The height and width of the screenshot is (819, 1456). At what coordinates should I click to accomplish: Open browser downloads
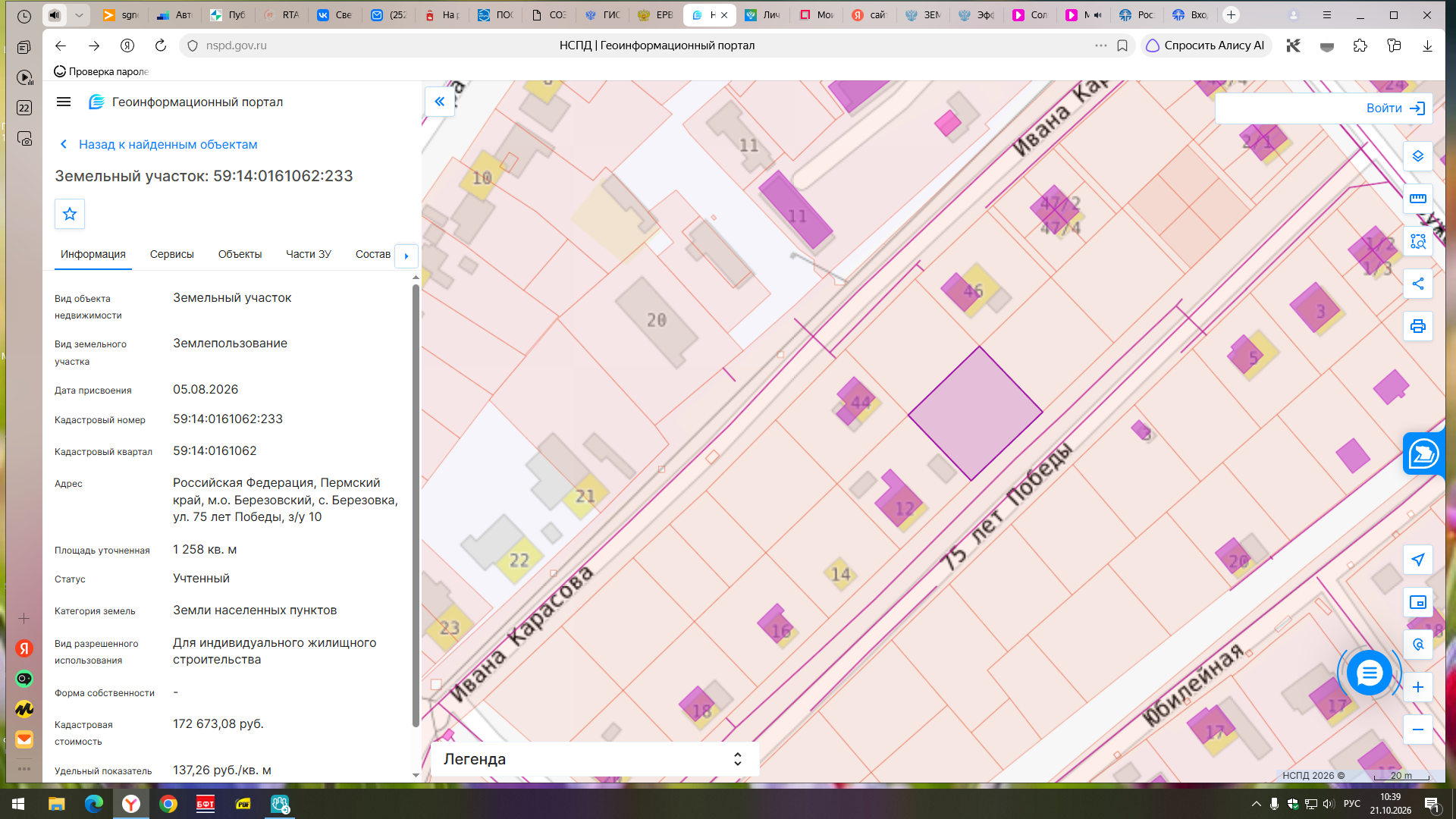[x=1427, y=45]
